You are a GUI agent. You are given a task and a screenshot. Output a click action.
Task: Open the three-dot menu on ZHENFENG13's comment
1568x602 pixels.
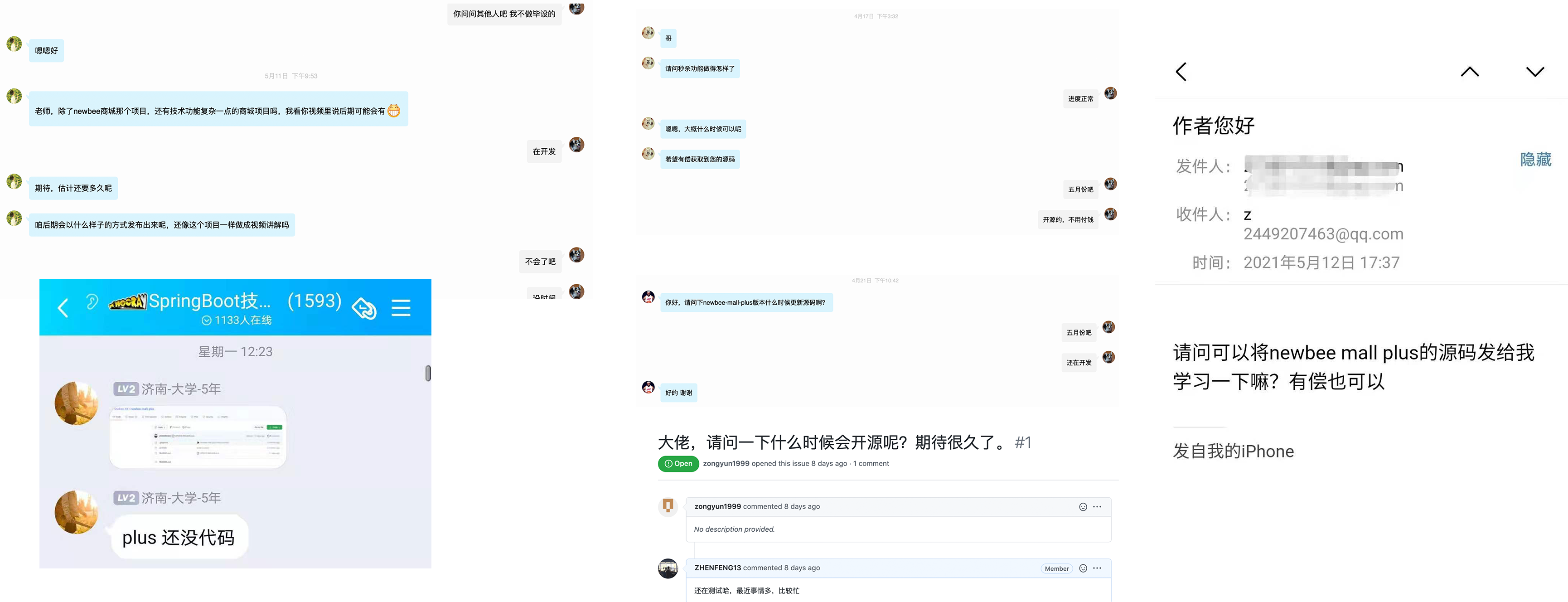(1097, 568)
